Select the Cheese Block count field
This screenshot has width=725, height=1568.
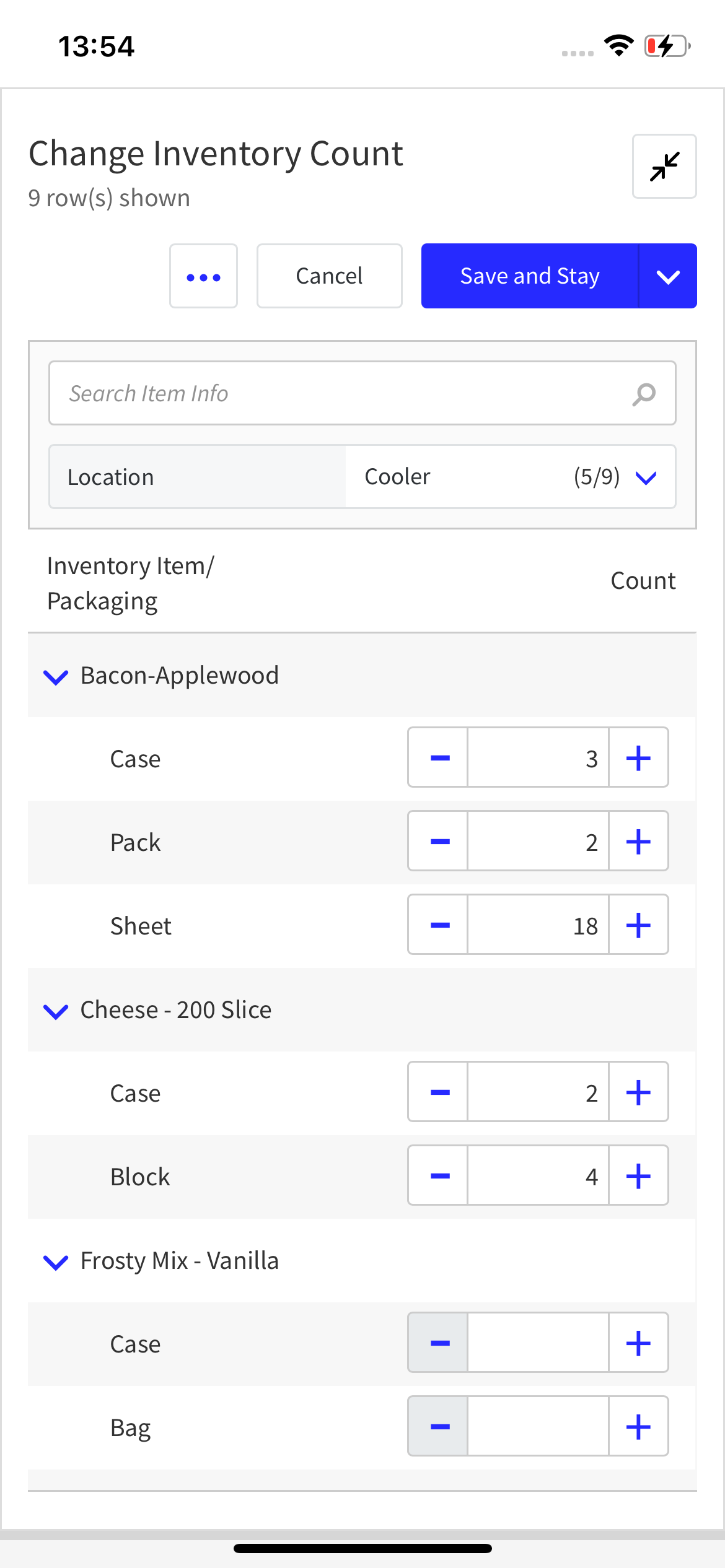point(538,1176)
